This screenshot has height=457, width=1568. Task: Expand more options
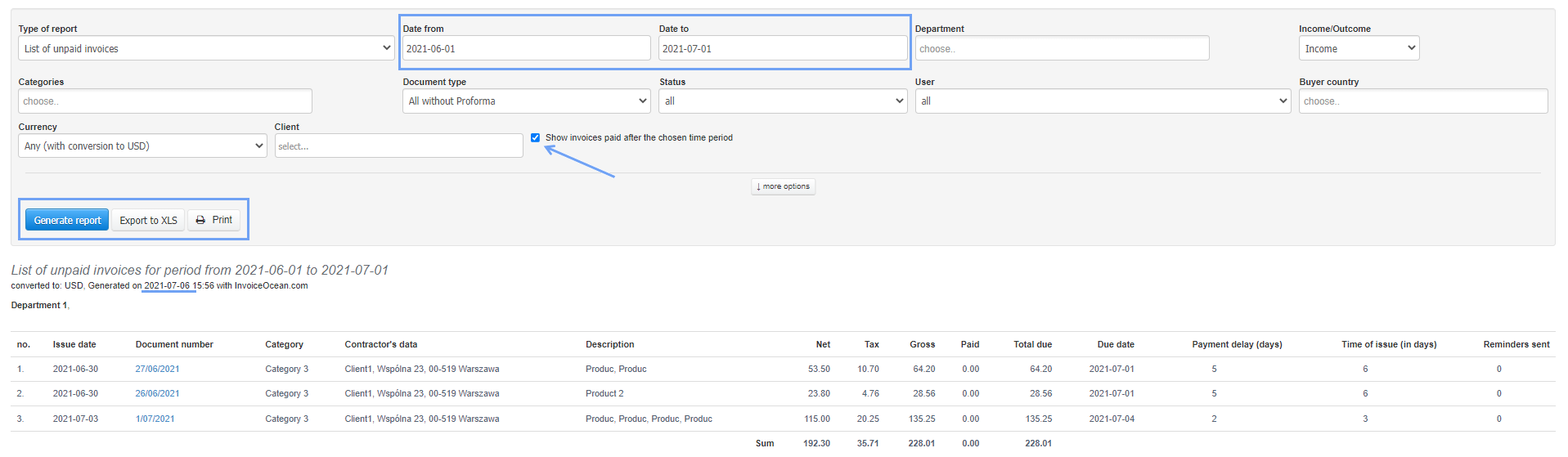point(783,186)
